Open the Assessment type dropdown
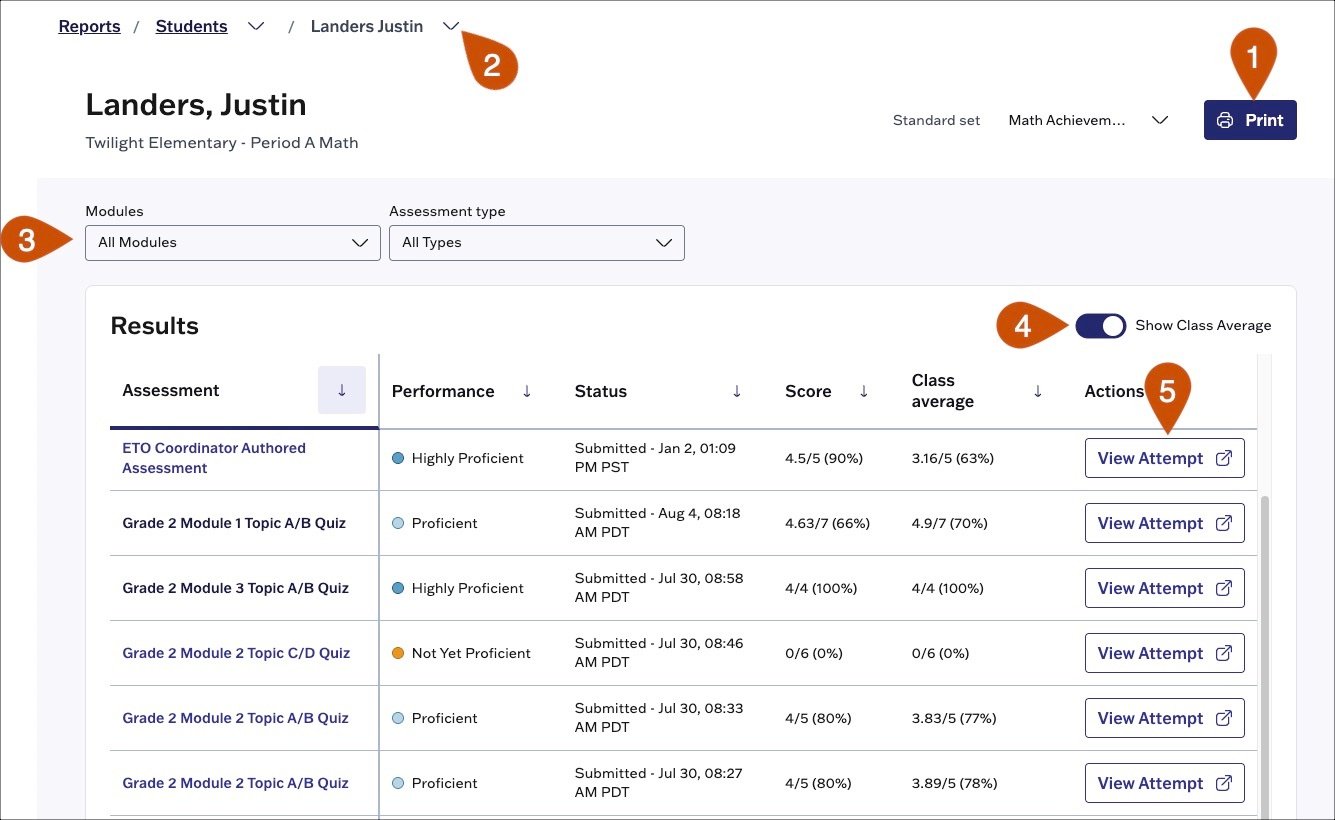1335x820 pixels. 537,243
